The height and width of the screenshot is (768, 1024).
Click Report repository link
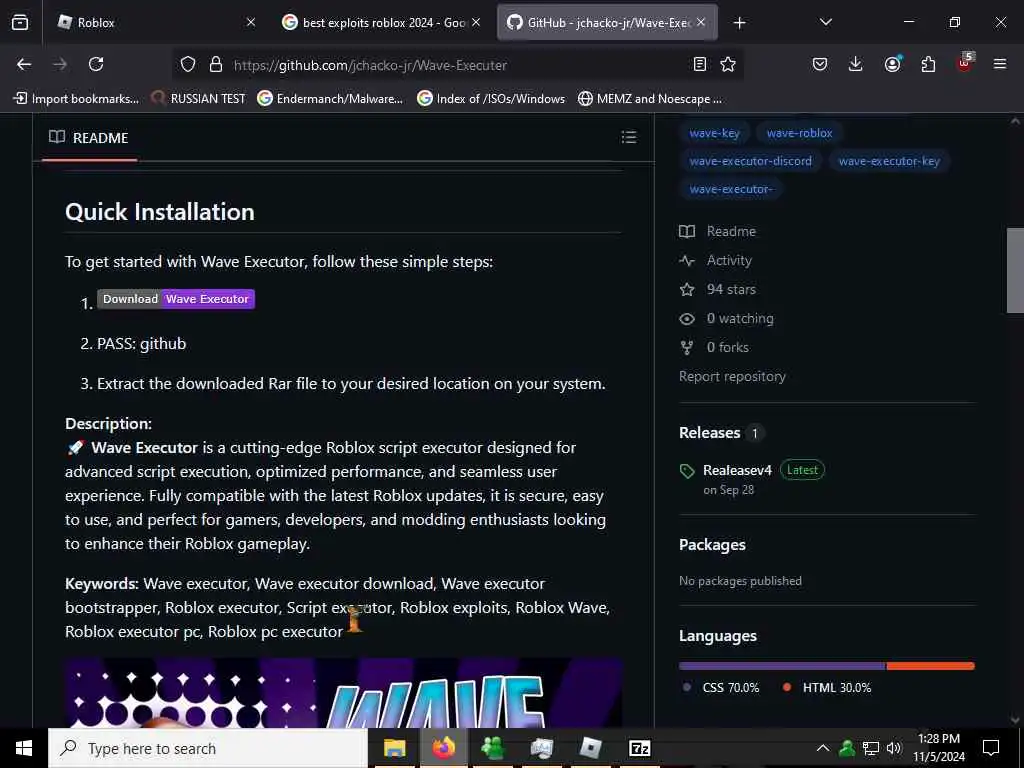(x=732, y=377)
